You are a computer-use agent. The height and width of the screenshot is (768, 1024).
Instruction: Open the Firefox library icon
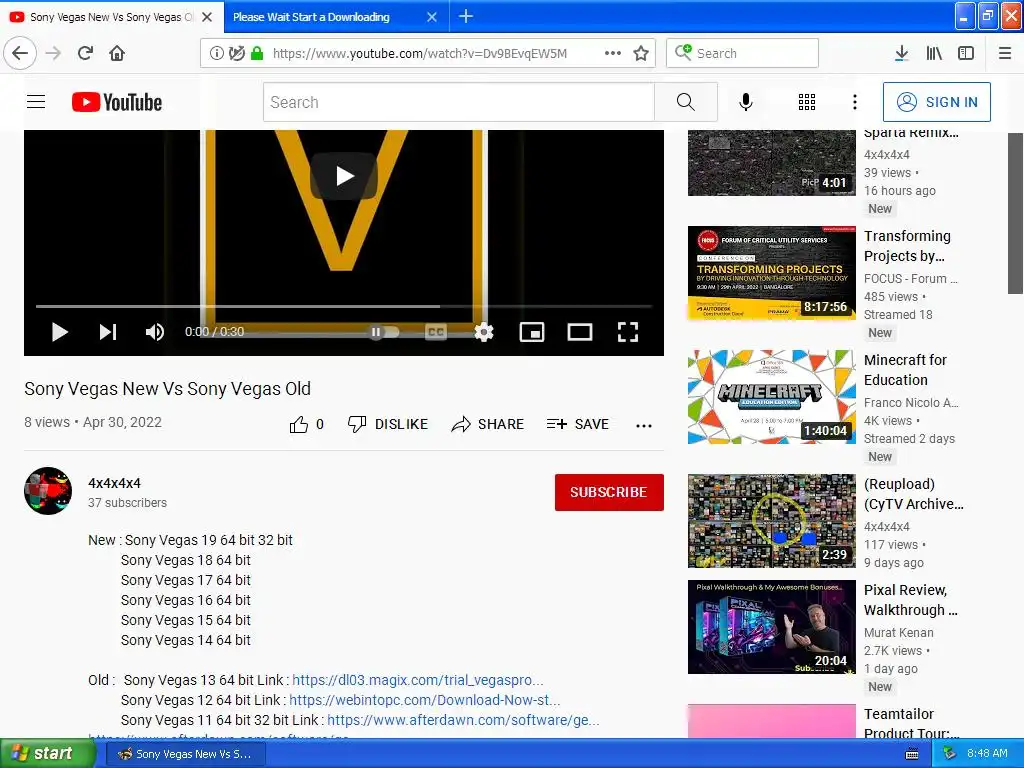pyautogui.click(x=934, y=53)
